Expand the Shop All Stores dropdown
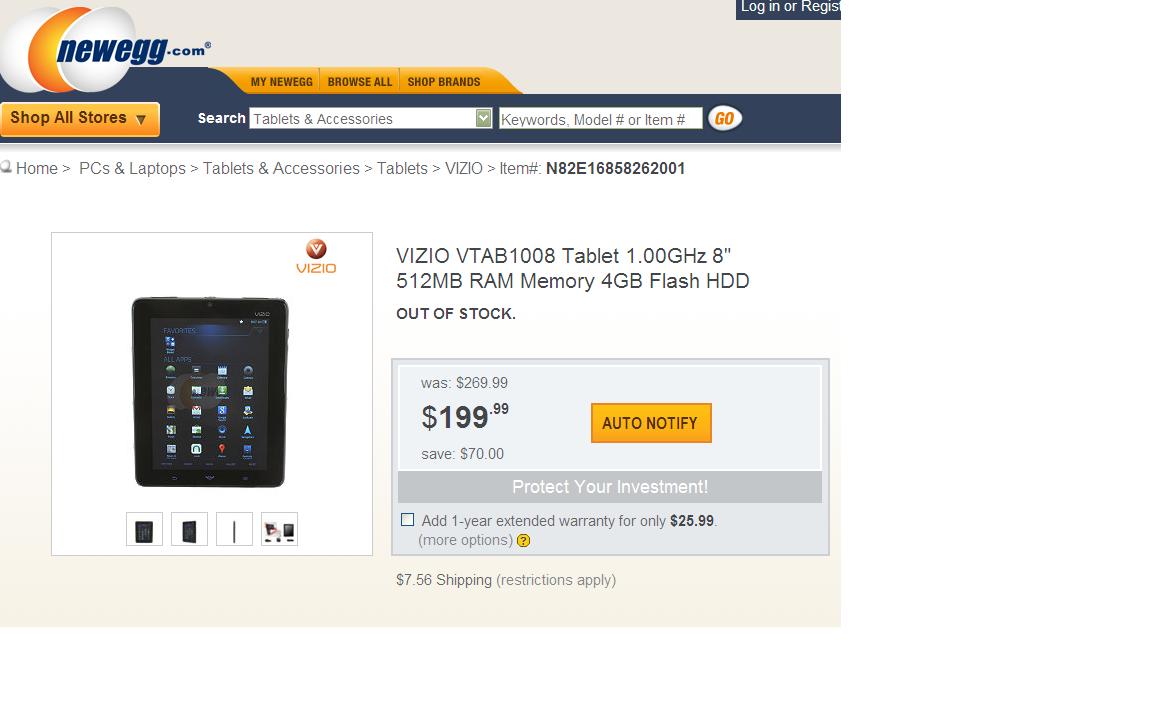Viewport: 1152px width, 720px height. coord(79,118)
